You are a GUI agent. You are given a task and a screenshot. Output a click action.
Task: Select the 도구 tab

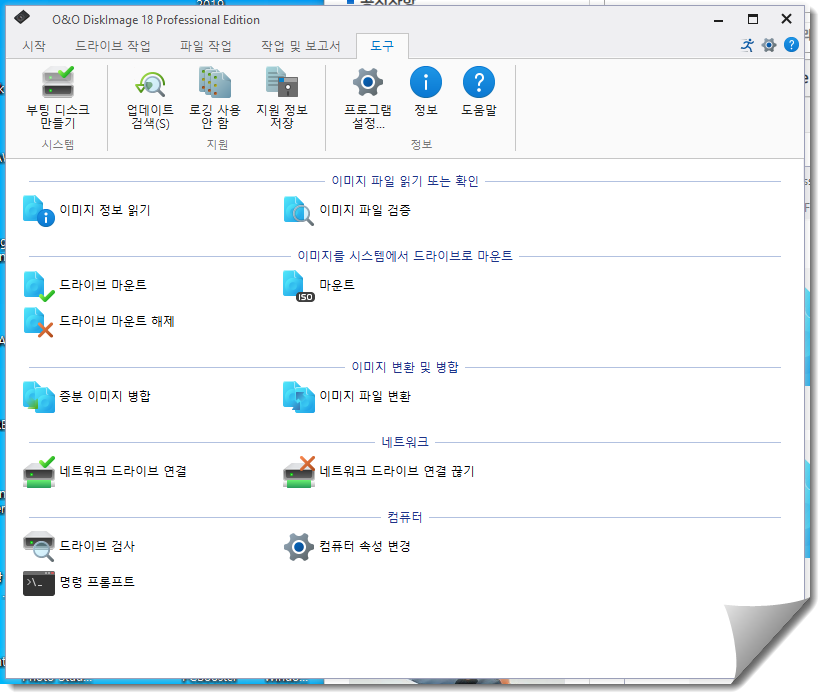382,46
